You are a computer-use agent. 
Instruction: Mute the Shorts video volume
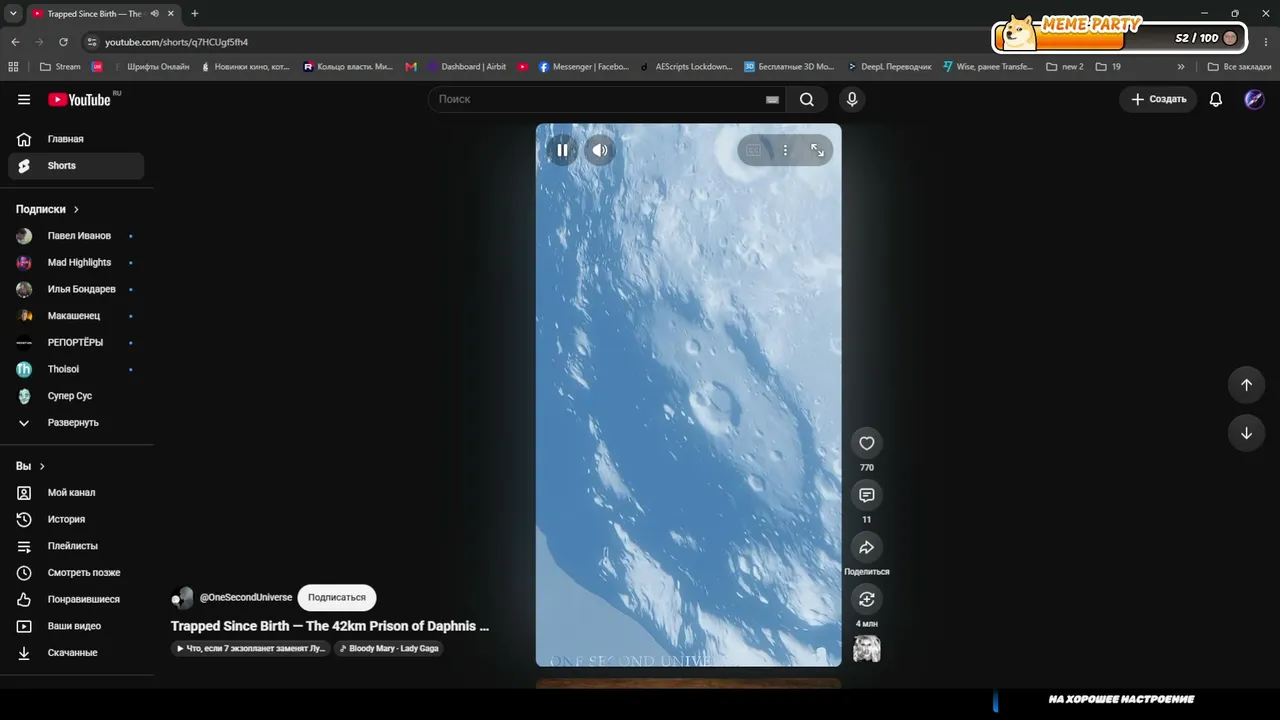pyautogui.click(x=600, y=150)
